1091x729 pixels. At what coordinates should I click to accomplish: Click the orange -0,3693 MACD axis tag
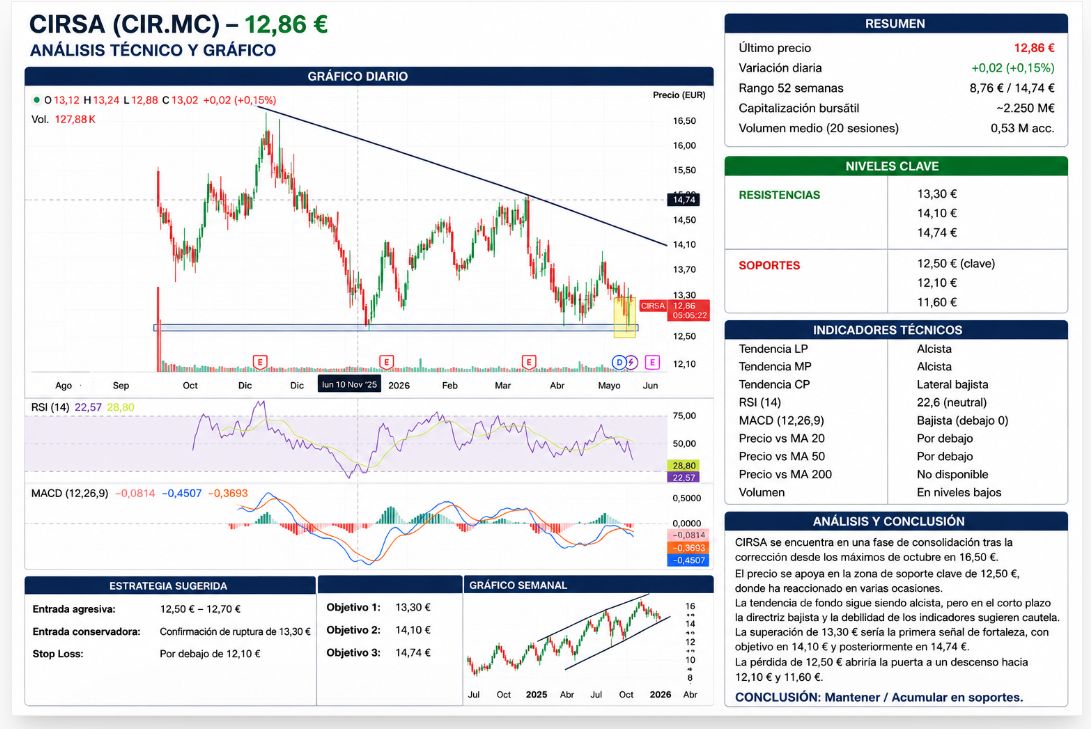688,547
